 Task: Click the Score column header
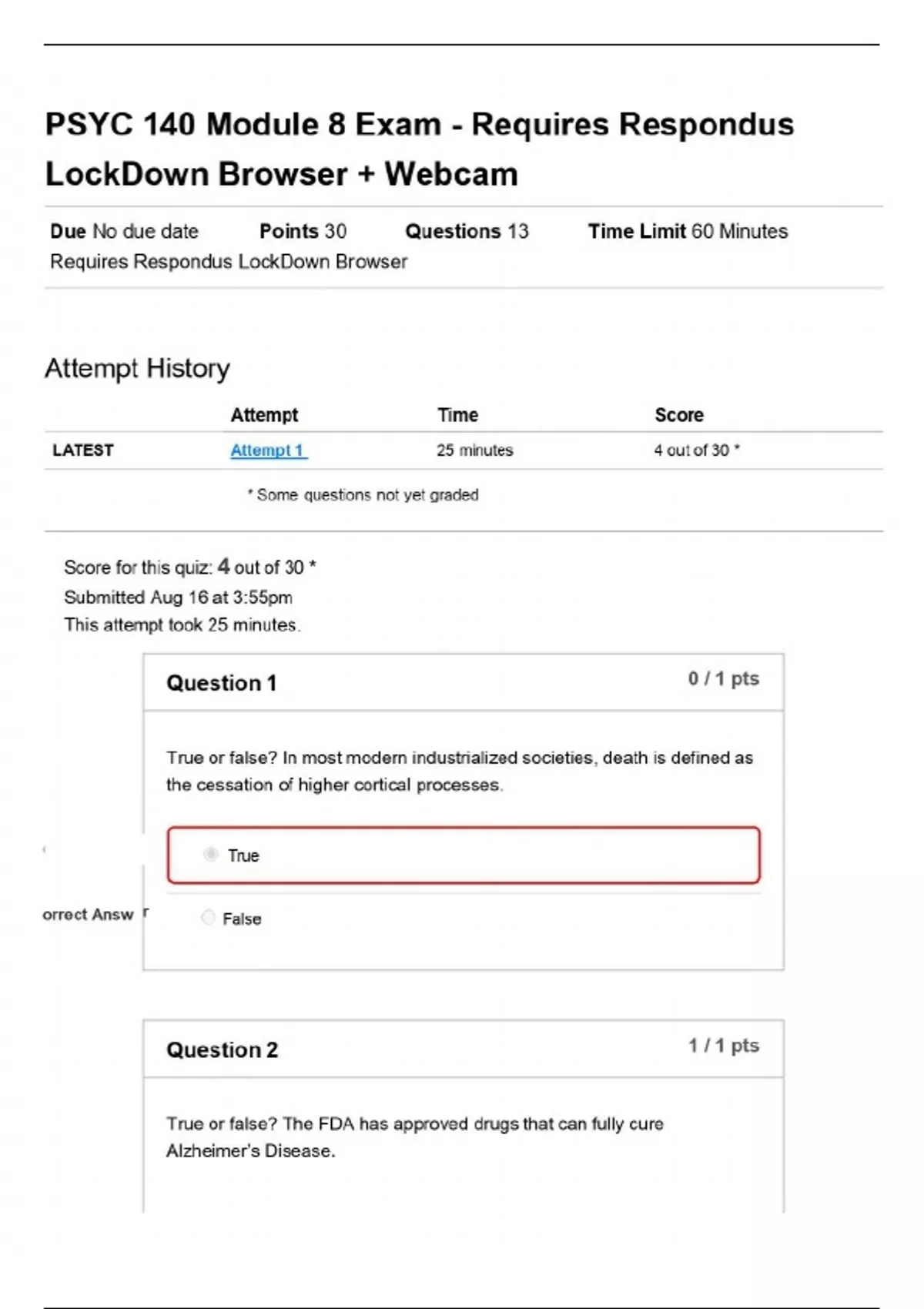tap(678, 415)
